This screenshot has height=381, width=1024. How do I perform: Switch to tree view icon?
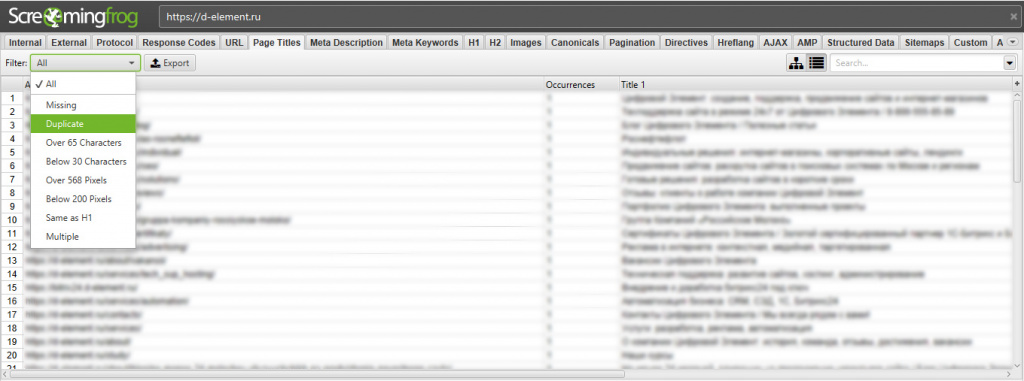[x=795, y=63]
